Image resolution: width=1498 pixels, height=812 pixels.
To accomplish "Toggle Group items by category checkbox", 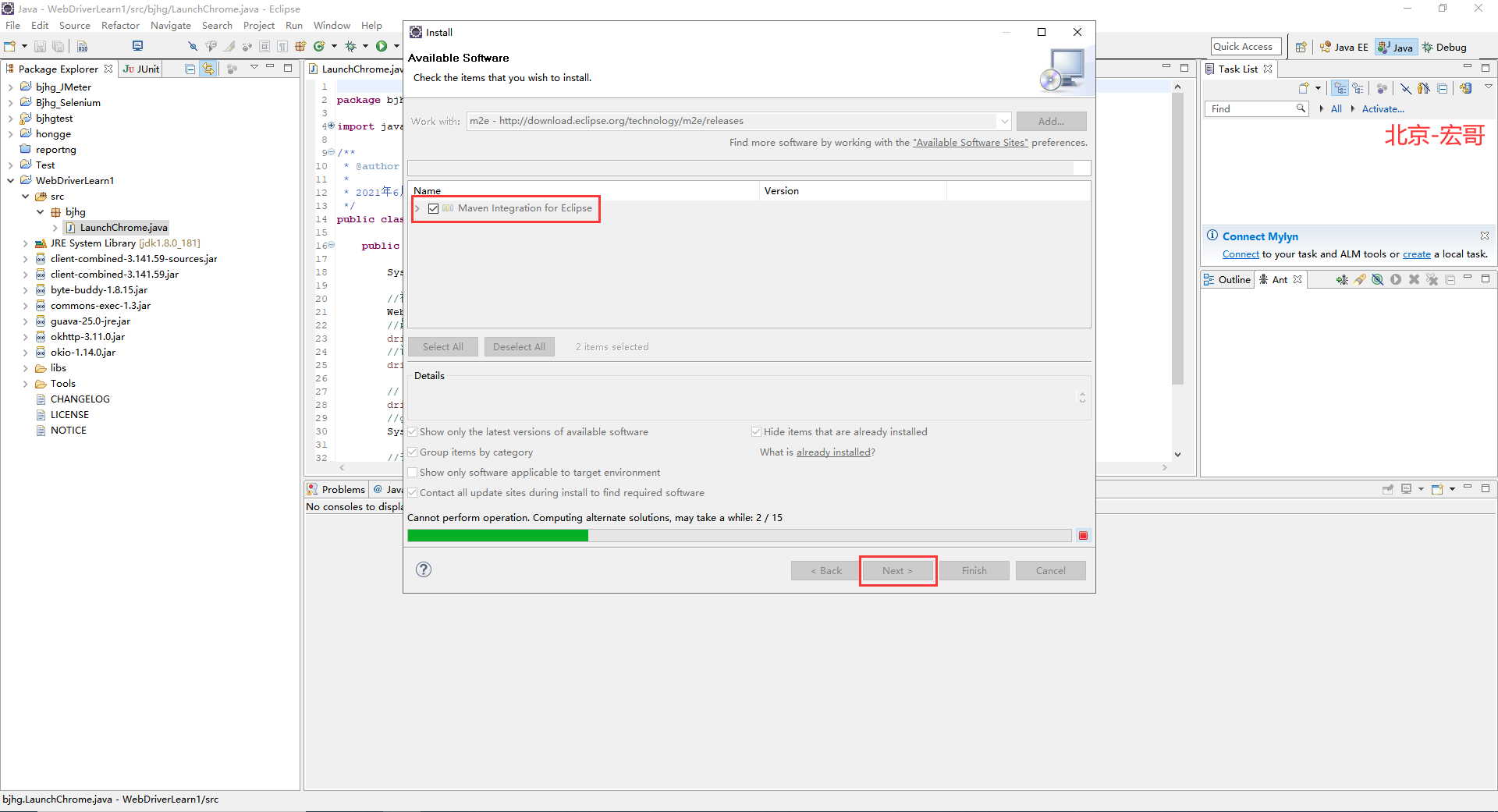I will tap(413, 452).
